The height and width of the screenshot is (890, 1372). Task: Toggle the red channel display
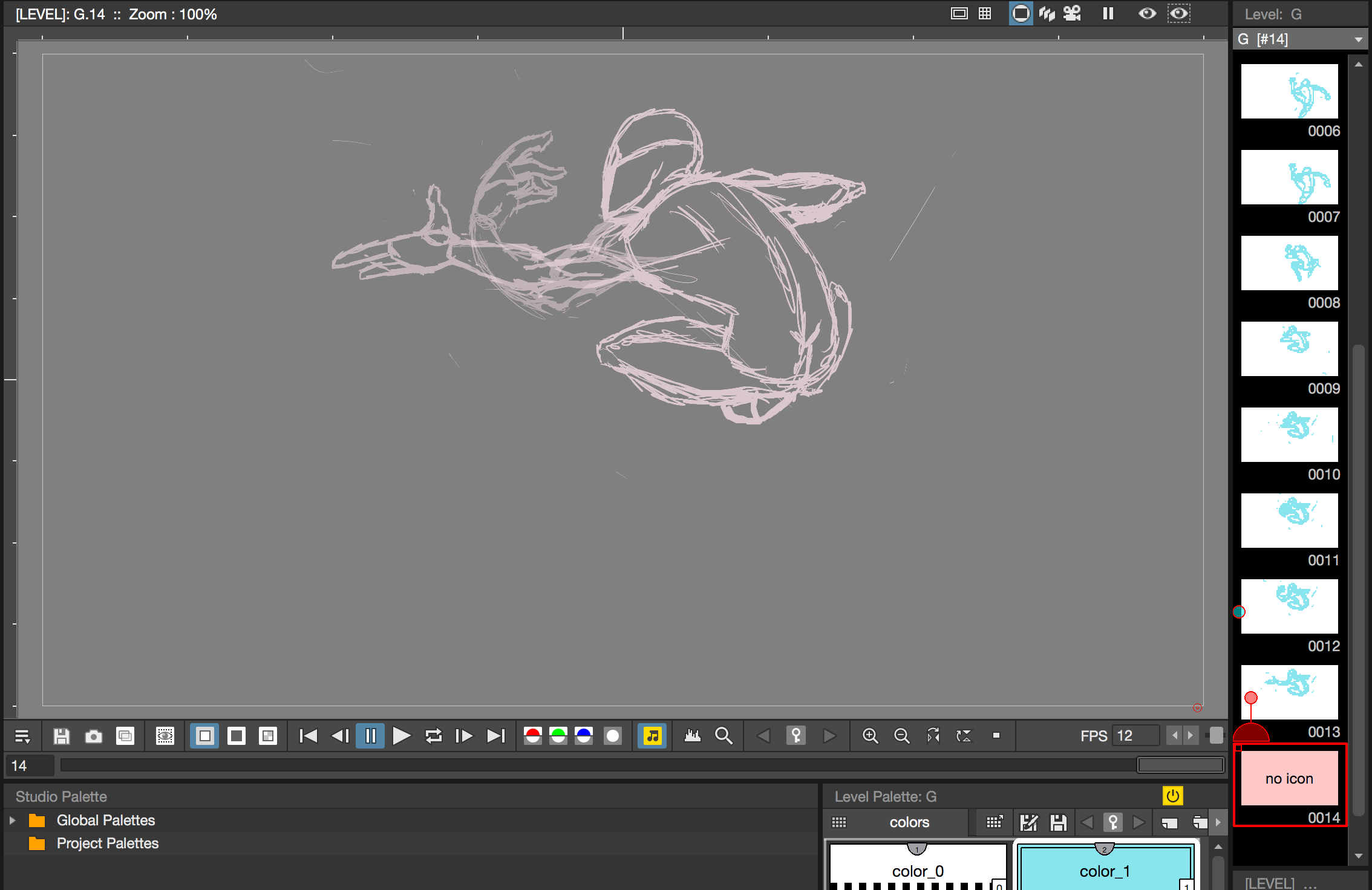[x=532, y=736]
